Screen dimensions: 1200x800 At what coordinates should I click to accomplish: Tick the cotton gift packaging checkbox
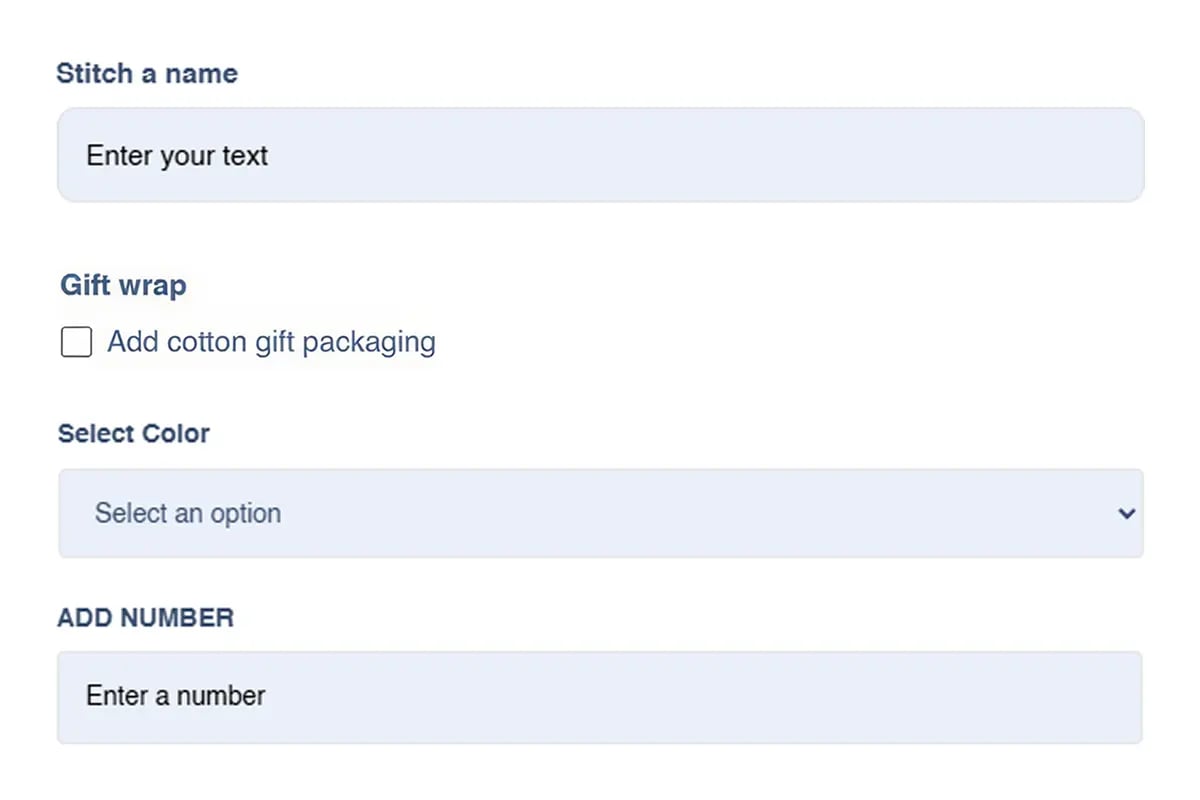[x=77, y=342]
